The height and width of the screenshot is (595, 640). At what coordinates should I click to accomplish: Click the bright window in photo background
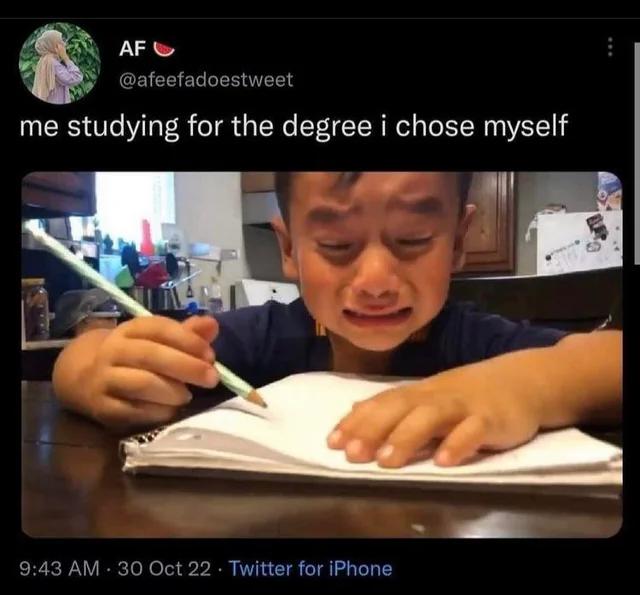click(x=135, y=206)
